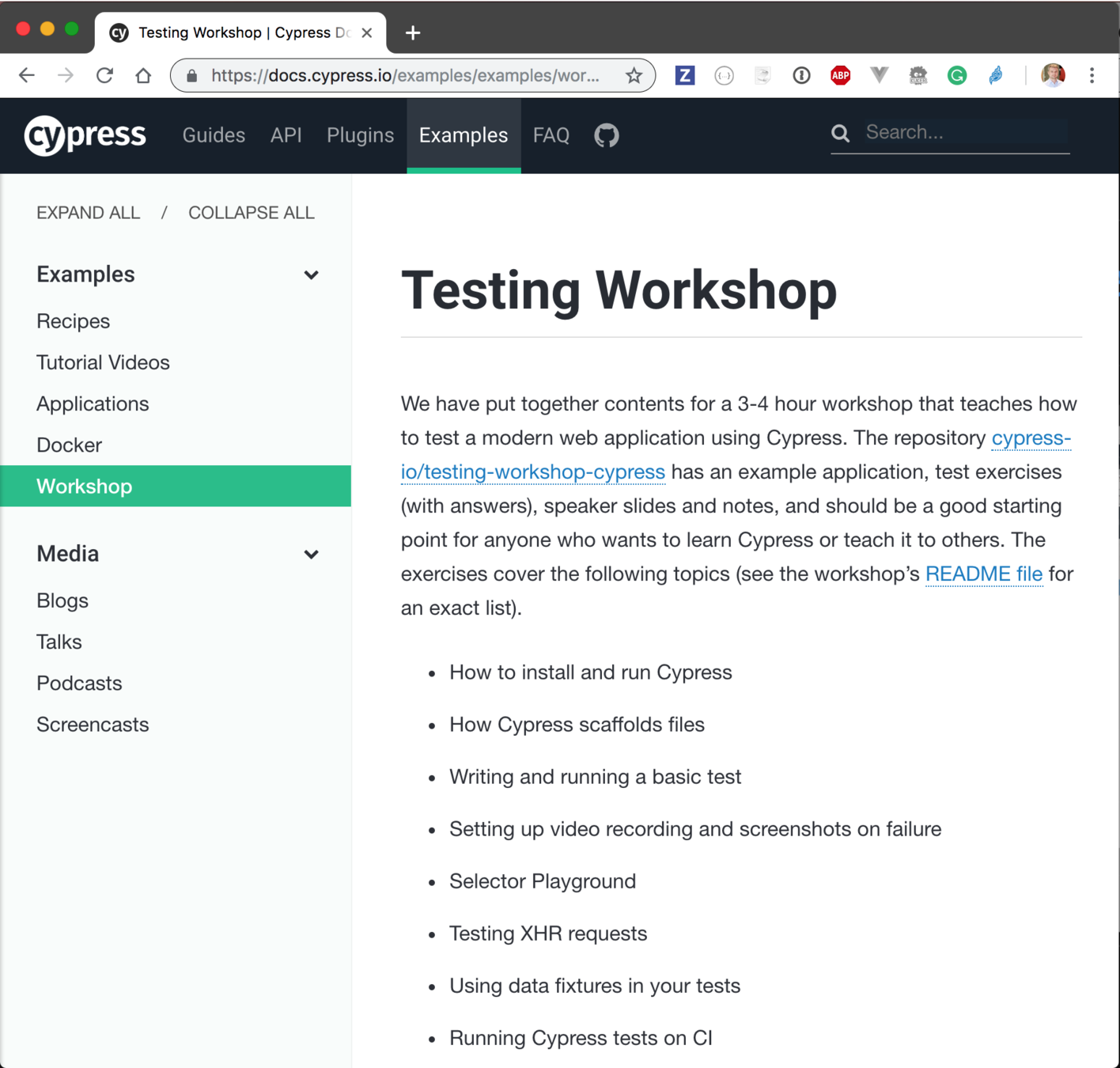Click the faded document extension icon
Screen dimensions: 1120x1068
pyautogui.click(x=762, y=75)
